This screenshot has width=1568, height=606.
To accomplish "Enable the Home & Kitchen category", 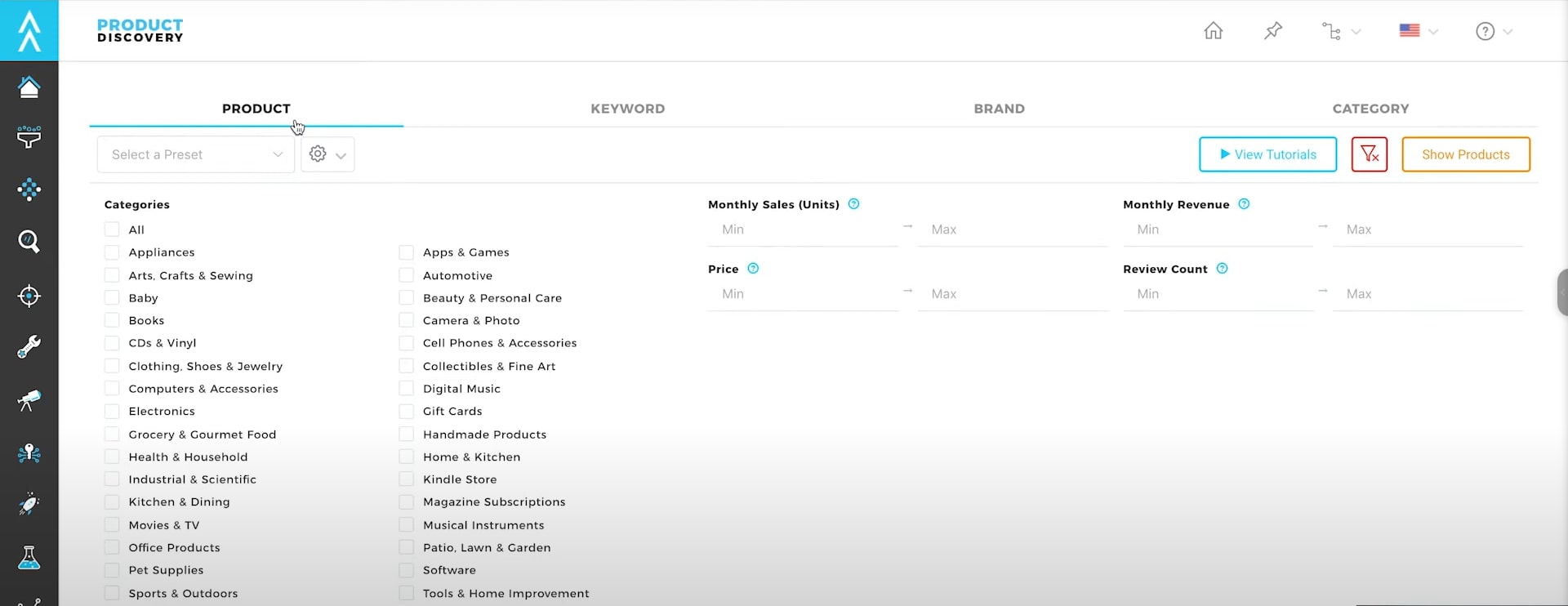I will point(406,457).
